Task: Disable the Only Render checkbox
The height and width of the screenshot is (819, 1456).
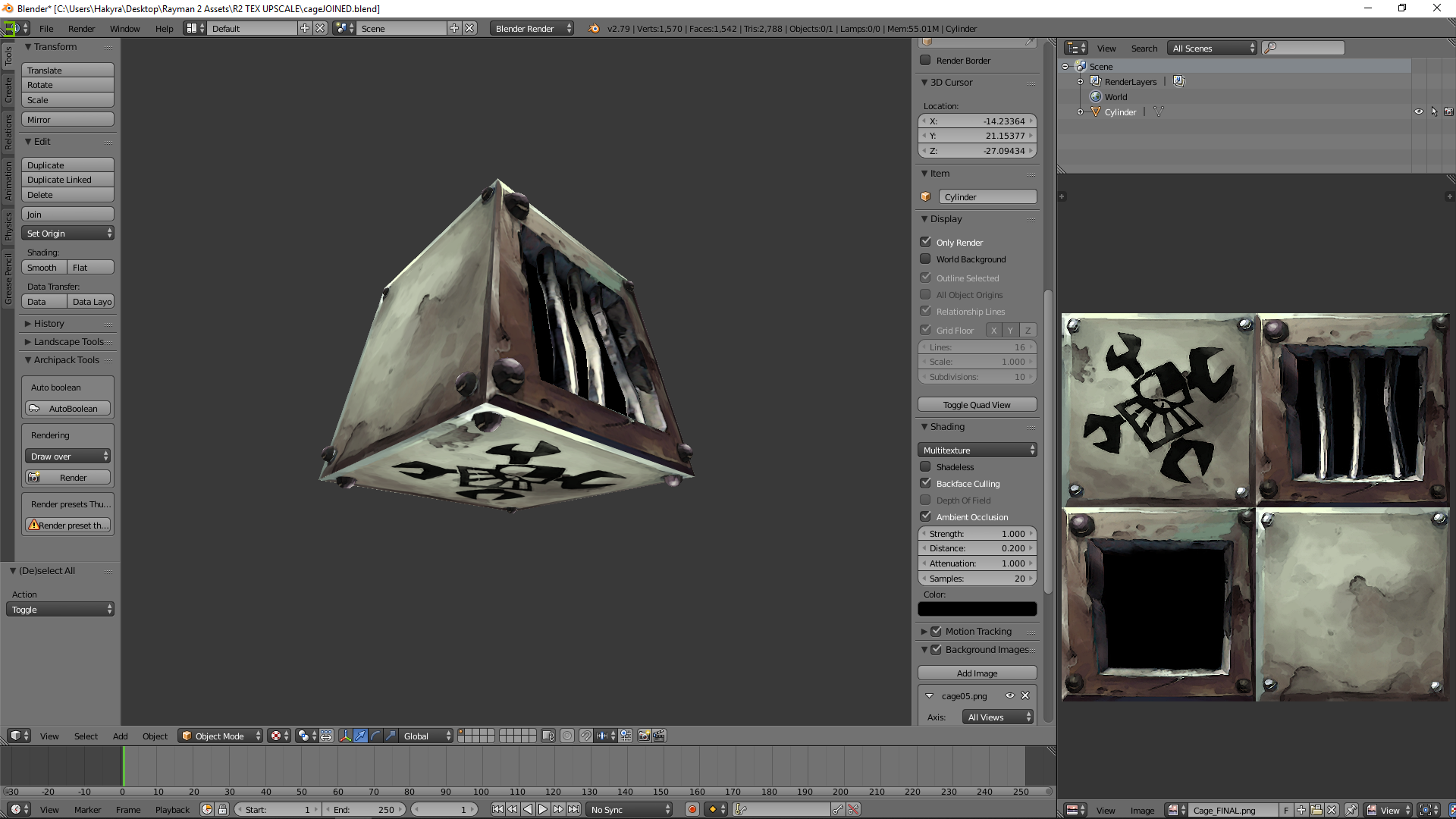Action: tap(925, 242)
